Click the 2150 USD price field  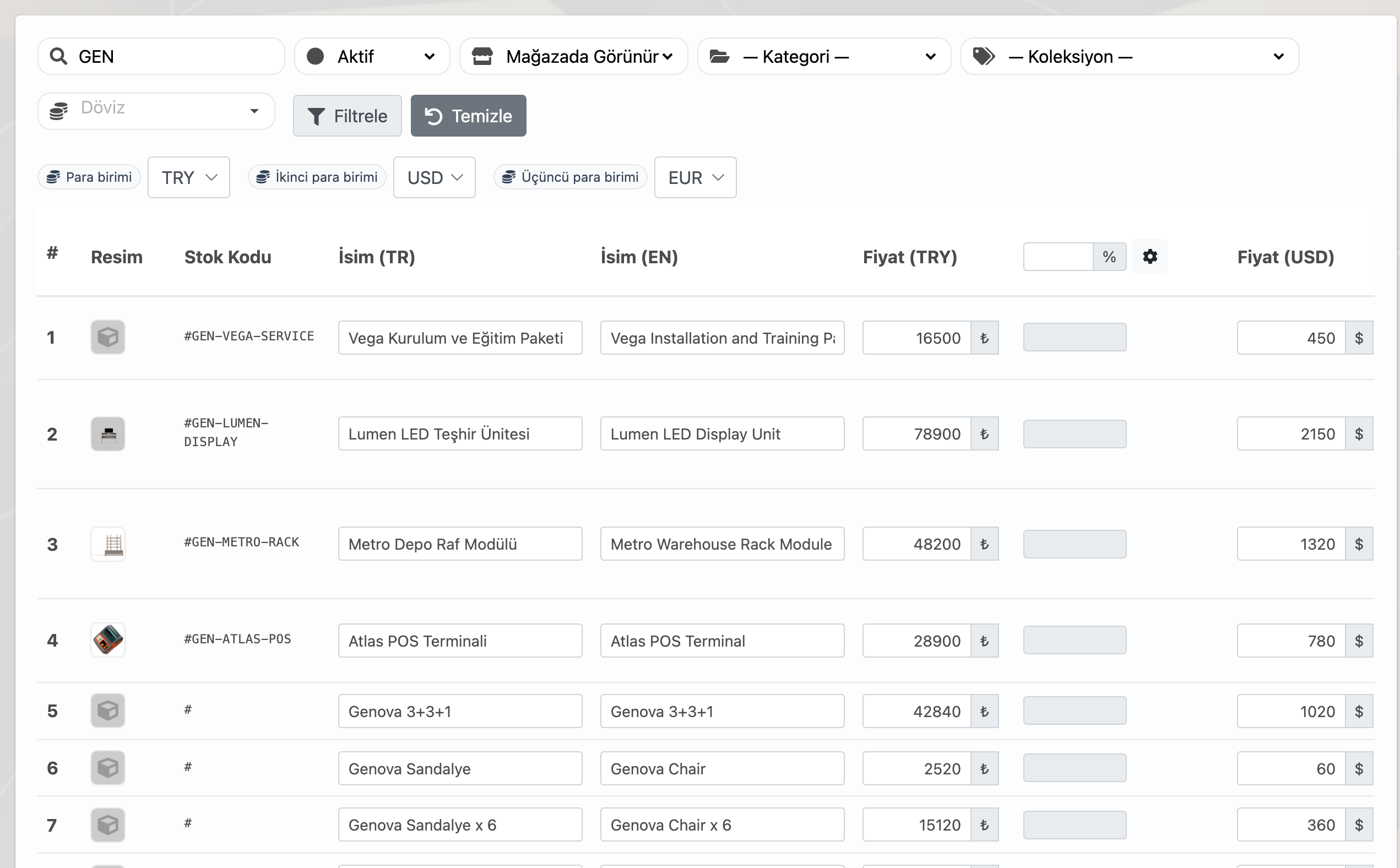[x=1291, y=433]
